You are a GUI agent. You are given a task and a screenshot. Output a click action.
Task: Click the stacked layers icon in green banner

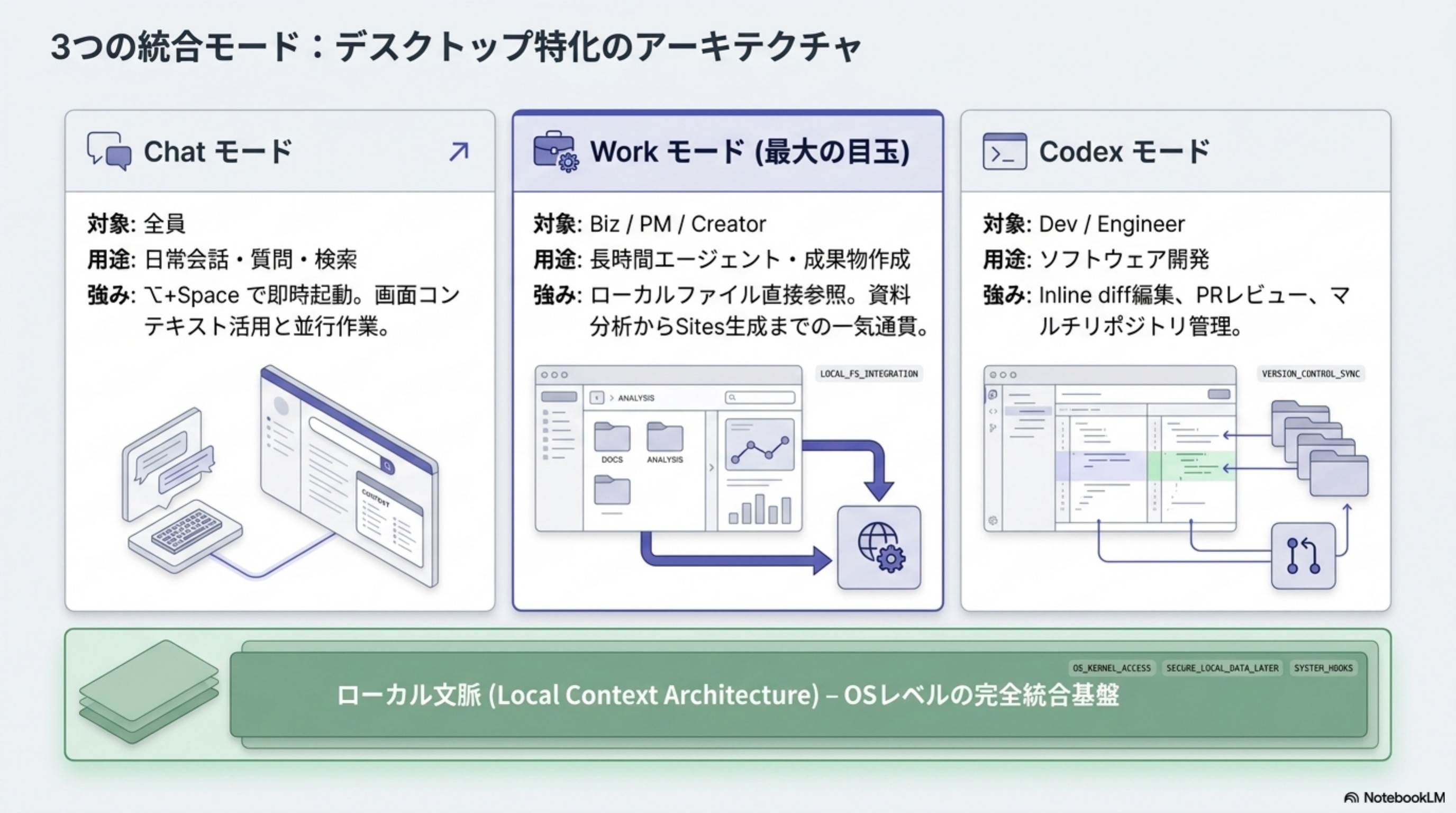(149, 692)
